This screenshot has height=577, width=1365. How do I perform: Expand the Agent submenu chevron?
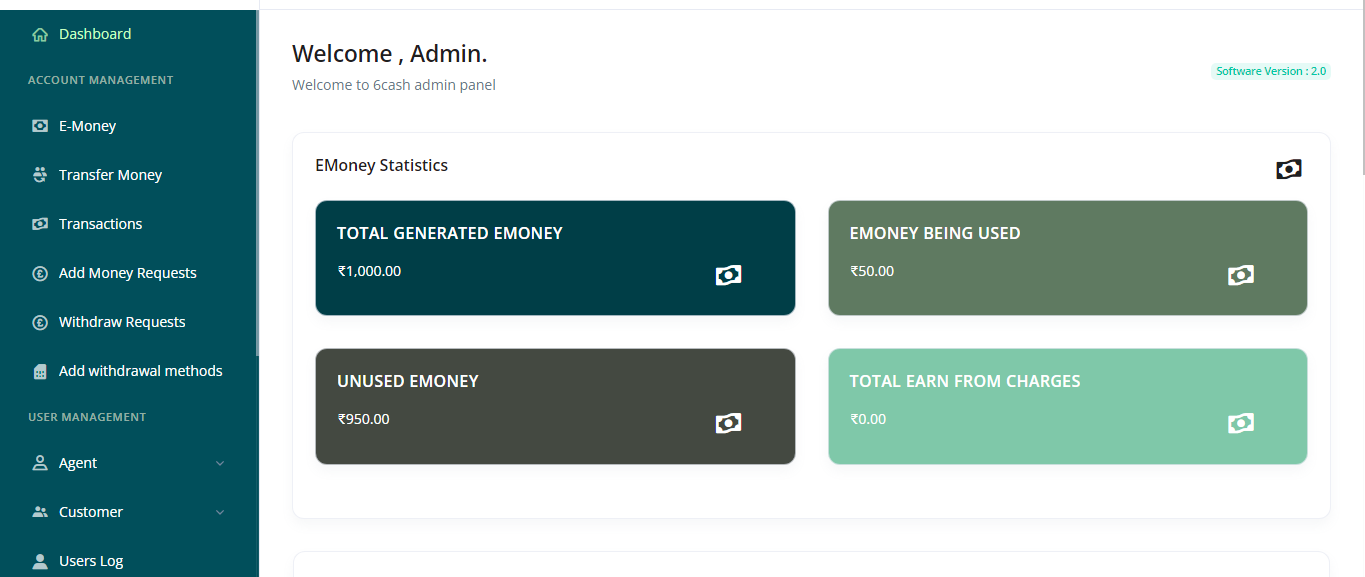[220, 463]
